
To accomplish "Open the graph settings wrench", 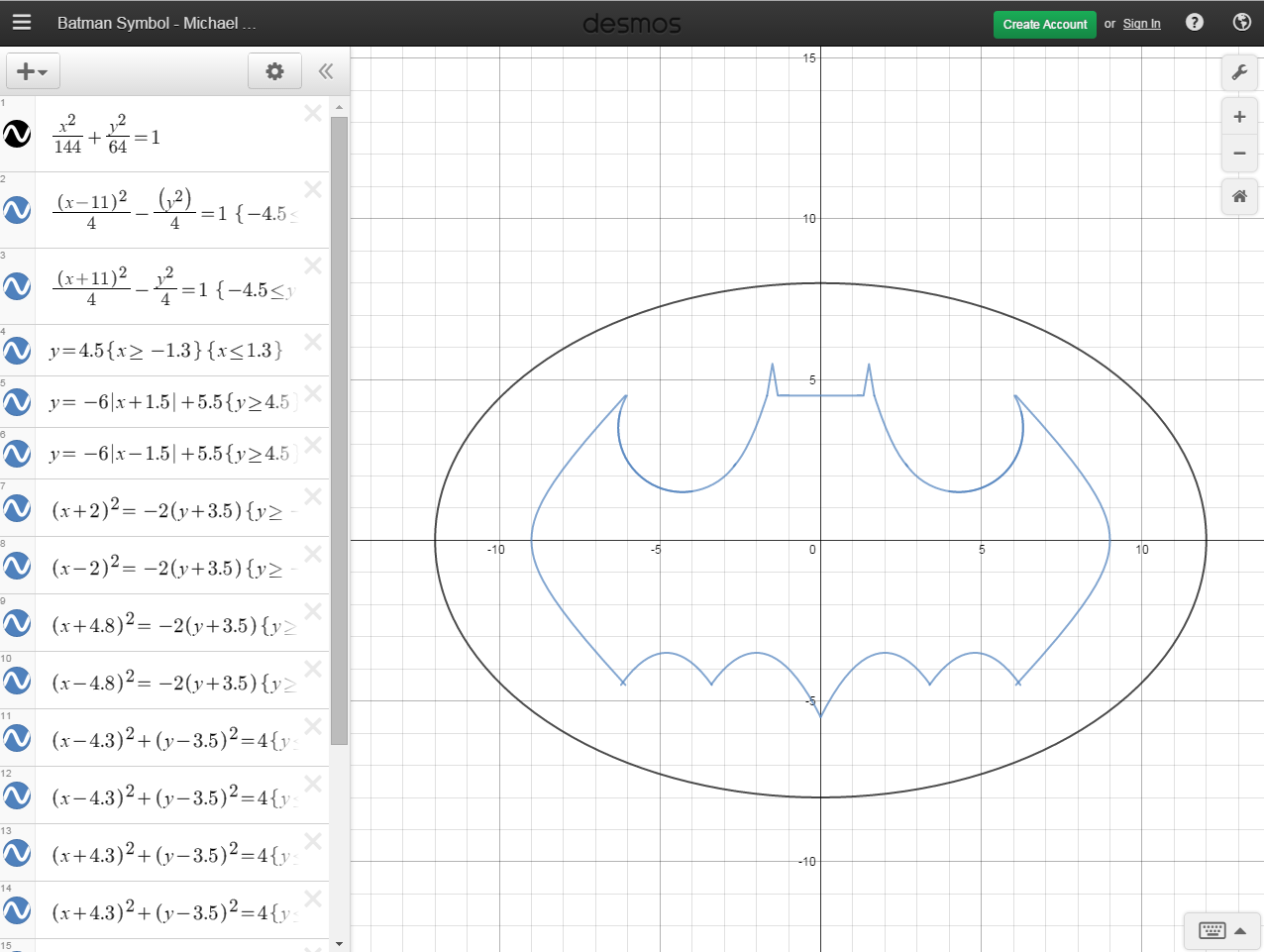I will pos(1239,72).
